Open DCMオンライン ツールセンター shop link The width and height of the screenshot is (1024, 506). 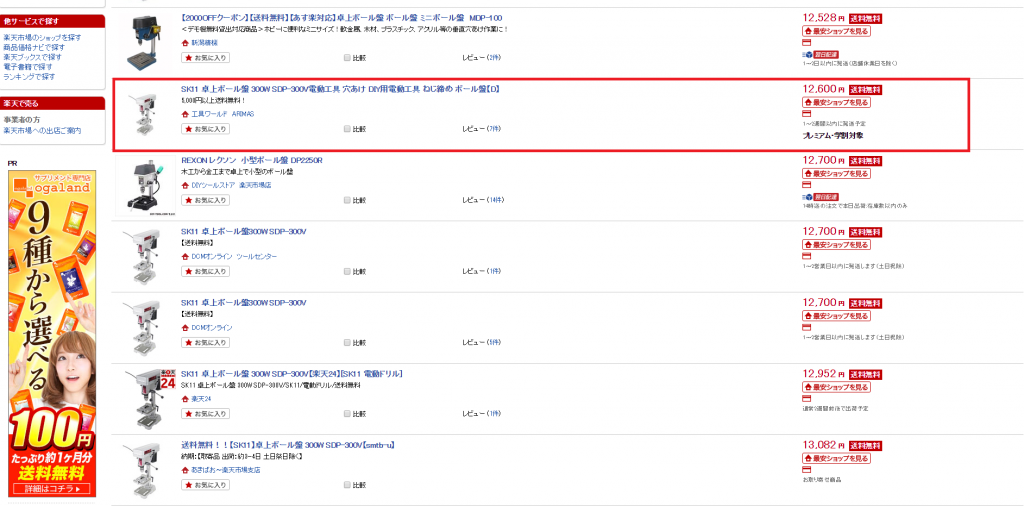(x=234, y=257)
